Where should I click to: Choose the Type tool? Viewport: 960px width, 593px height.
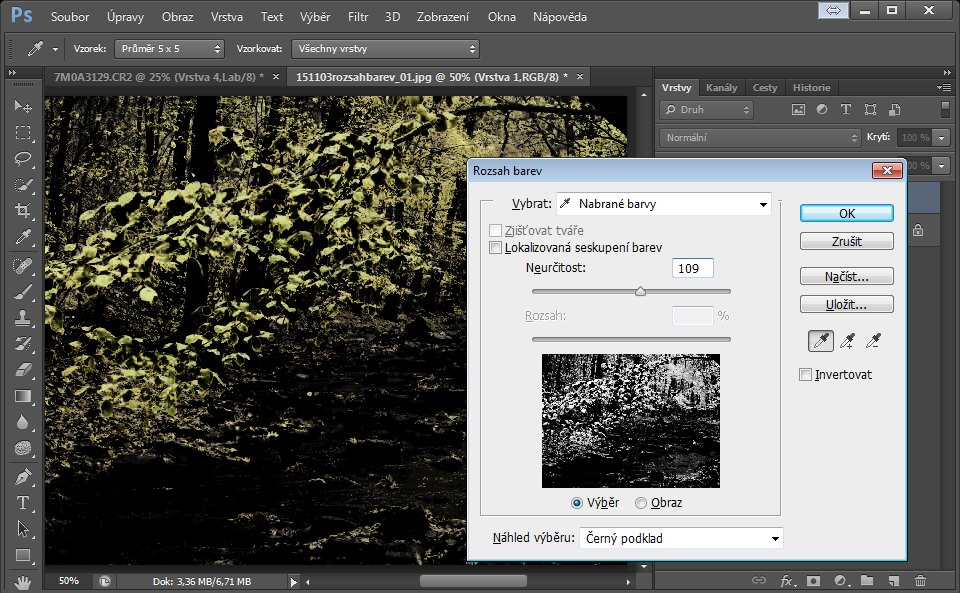[x=23, y=503]
